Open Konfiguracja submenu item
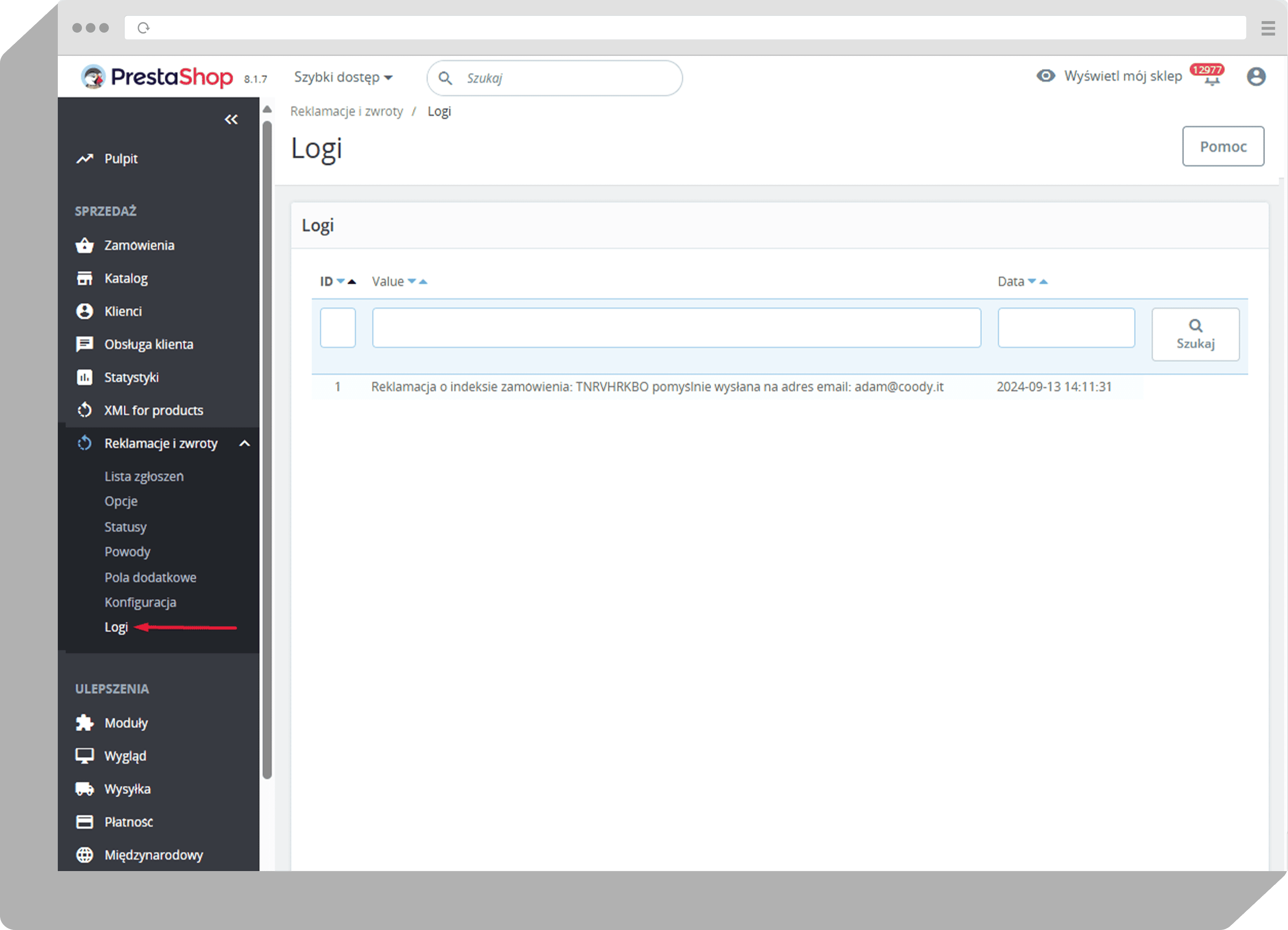The image size is (1288, 930). pos(140,602)
